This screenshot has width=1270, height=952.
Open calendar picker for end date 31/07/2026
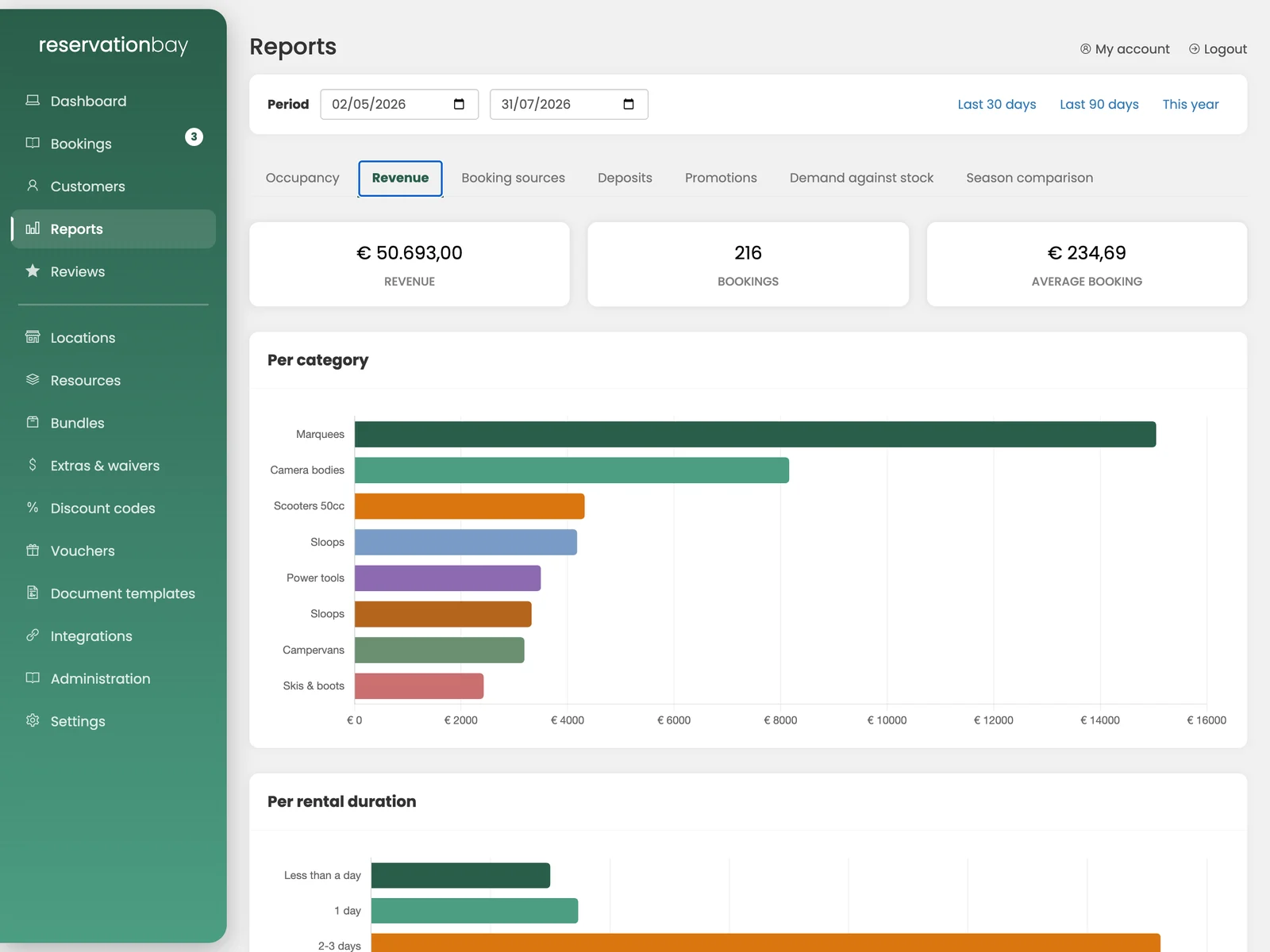(x=629, y=104)
